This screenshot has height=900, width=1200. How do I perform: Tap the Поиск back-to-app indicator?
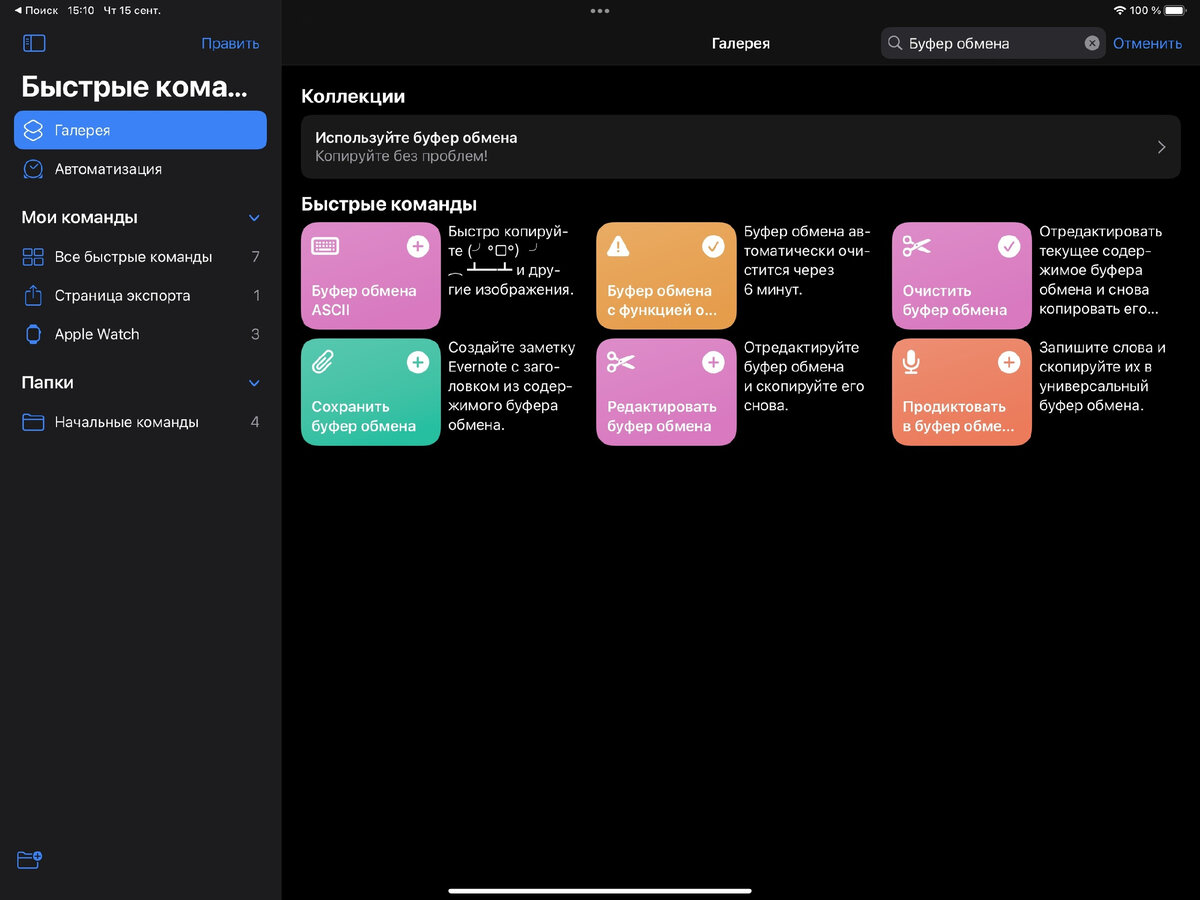pos(35,10)
